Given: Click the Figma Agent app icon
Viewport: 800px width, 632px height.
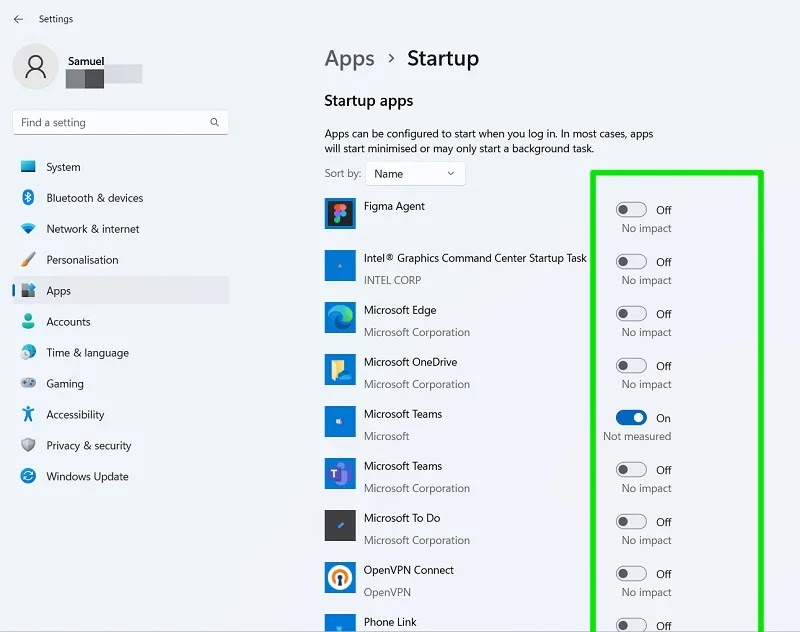Looking at the screenshot, I should [x=340, y=214].
